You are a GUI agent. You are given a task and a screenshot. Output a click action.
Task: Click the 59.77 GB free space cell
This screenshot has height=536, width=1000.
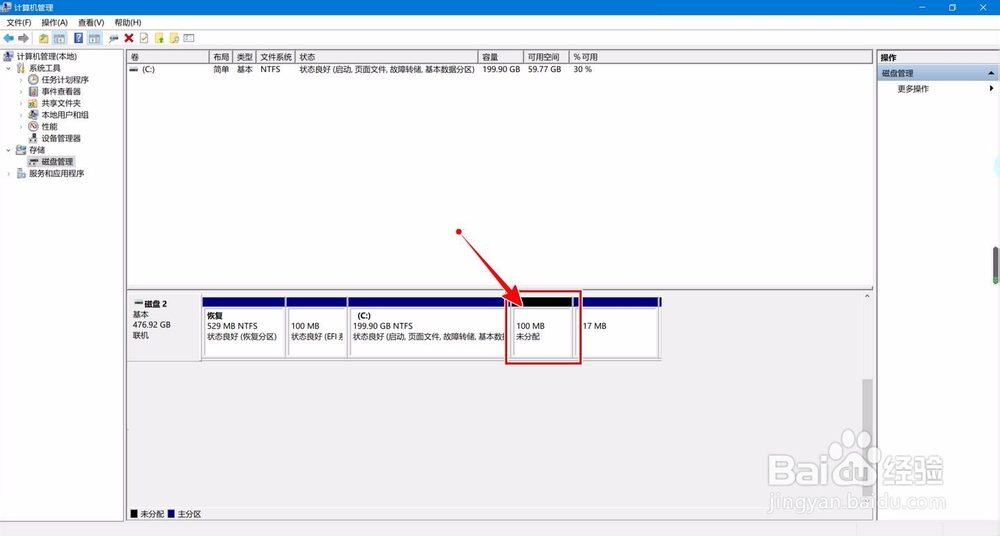coord(544,69)
